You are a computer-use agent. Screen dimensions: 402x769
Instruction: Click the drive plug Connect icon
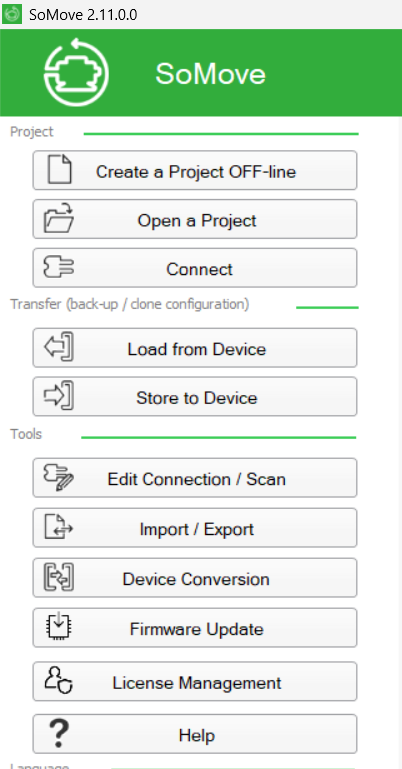pos(58,268)
